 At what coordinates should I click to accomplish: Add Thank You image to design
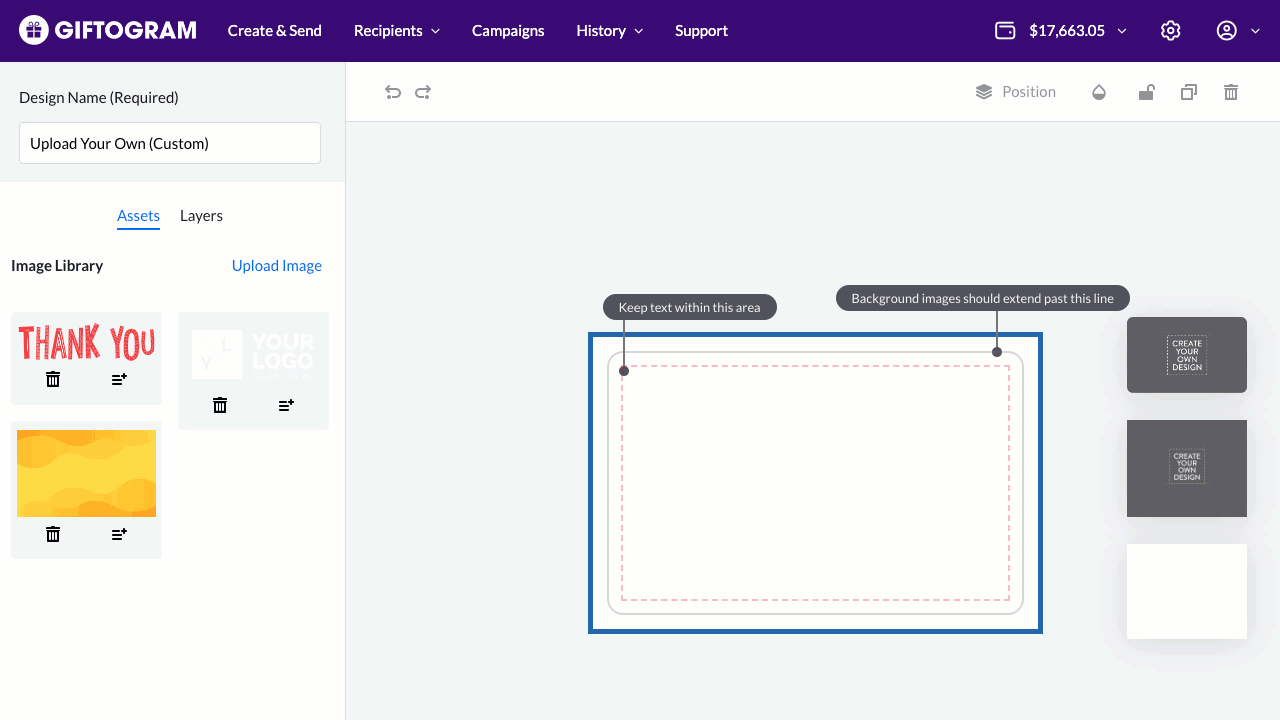click(119, 379)
